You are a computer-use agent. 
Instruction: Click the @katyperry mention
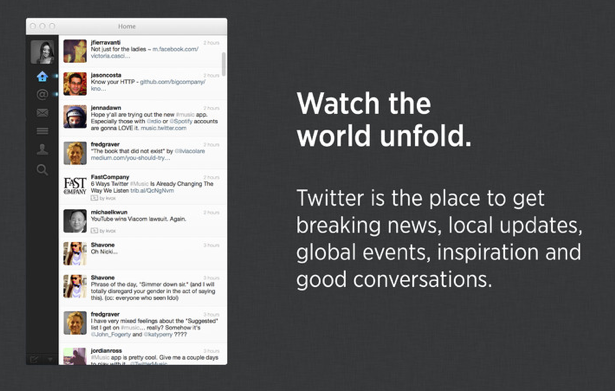click(x=158, y=335)
